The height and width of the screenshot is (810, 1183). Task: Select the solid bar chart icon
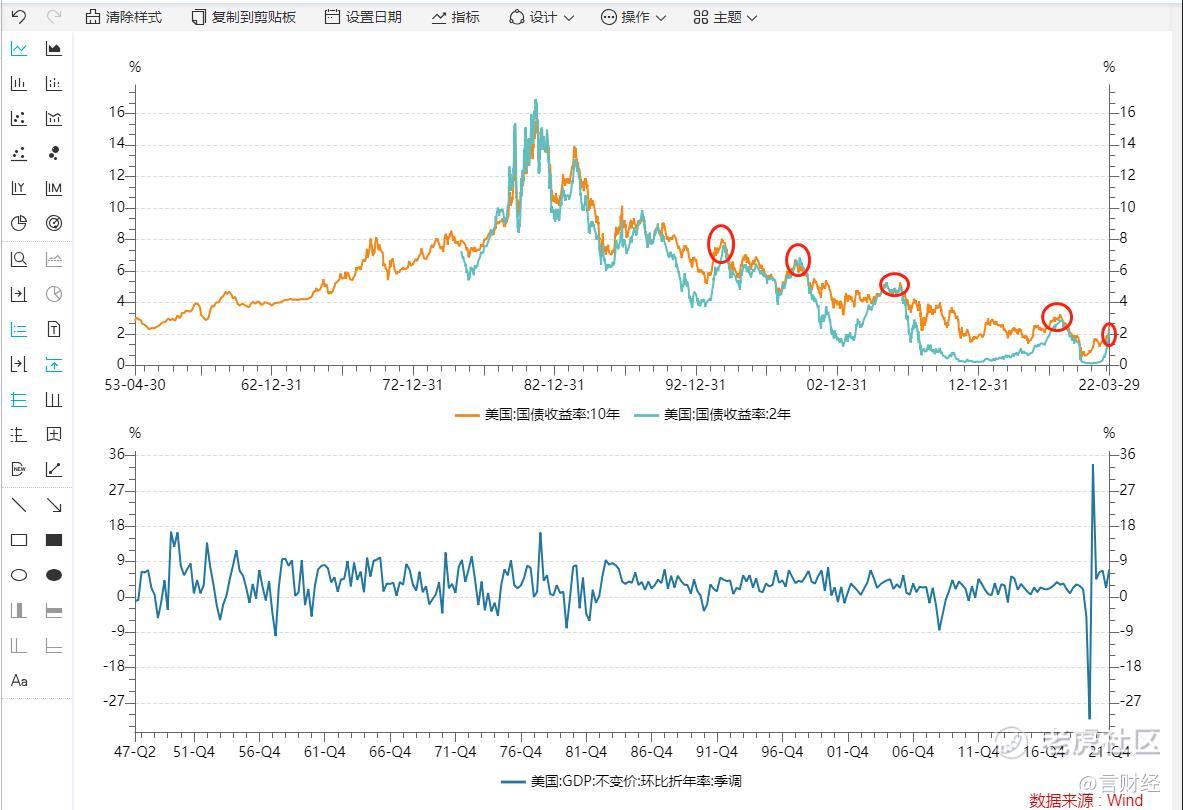[19, 84]
